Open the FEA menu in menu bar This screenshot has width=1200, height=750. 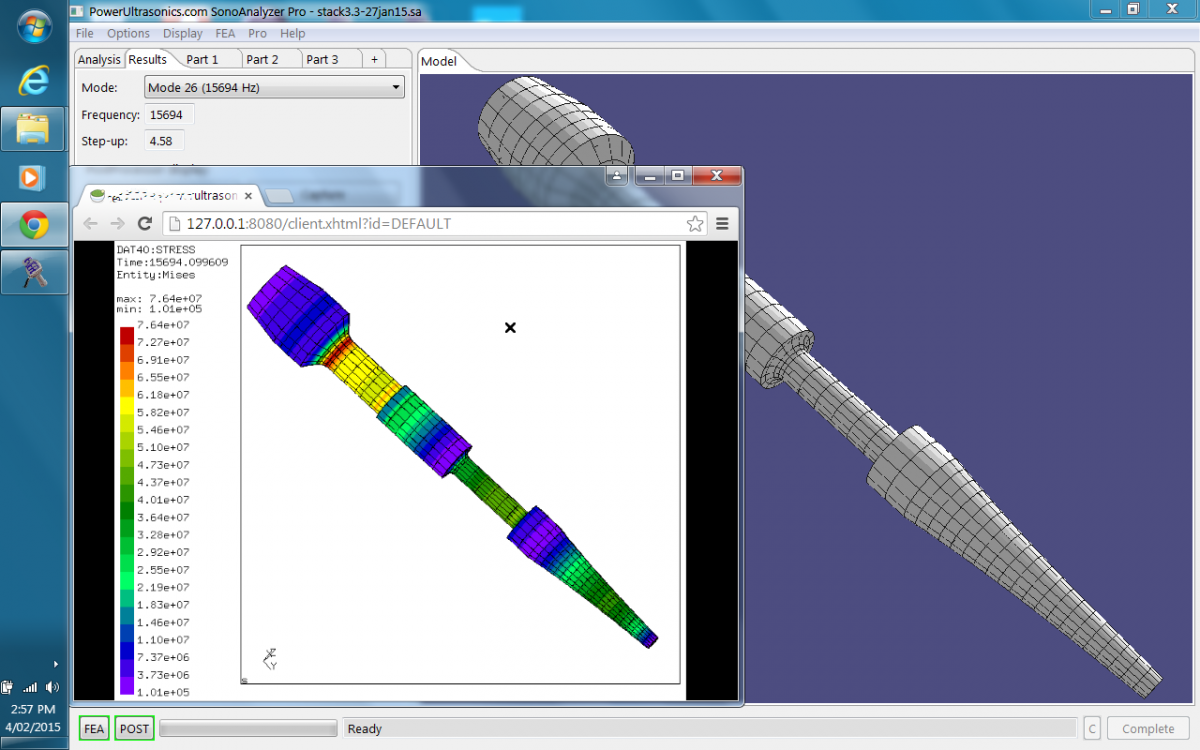pyautogui.click(x=225, y=33)
